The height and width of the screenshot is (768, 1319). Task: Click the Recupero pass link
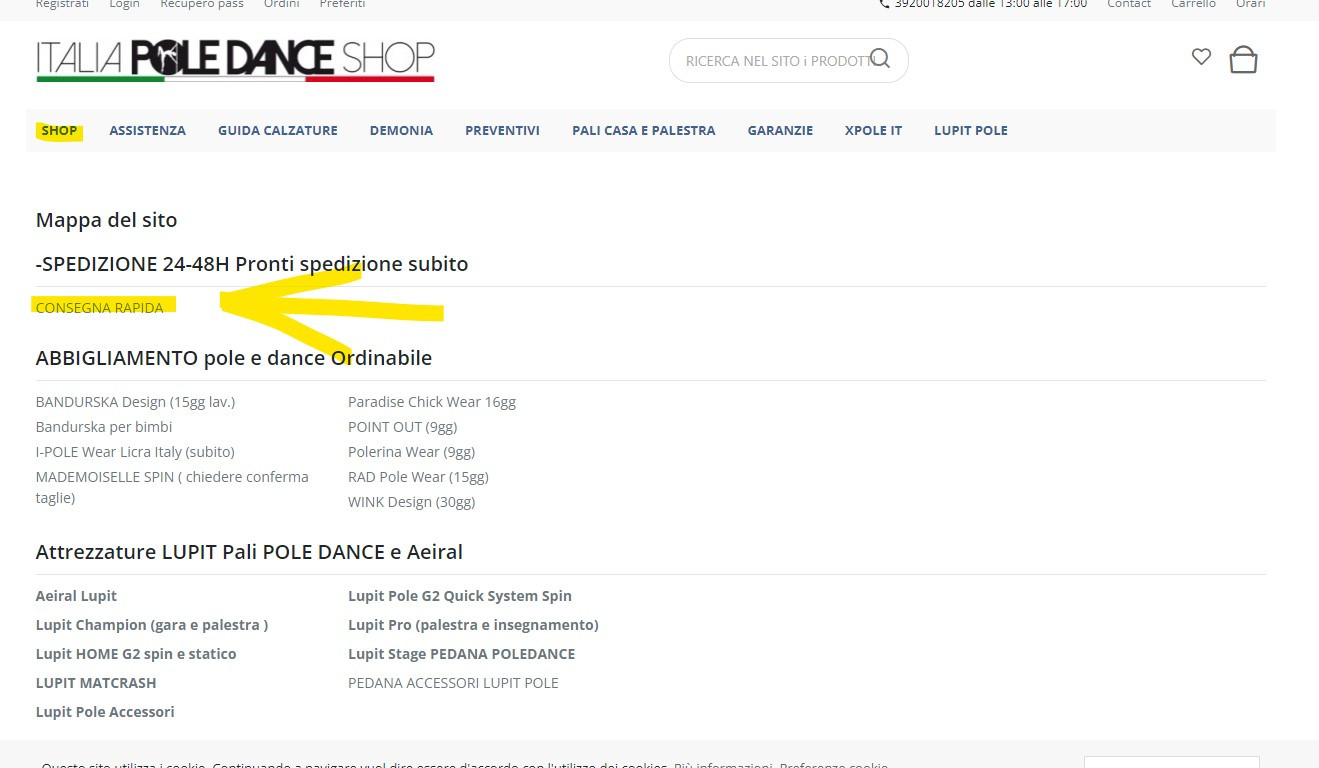[x=202, y=4]
